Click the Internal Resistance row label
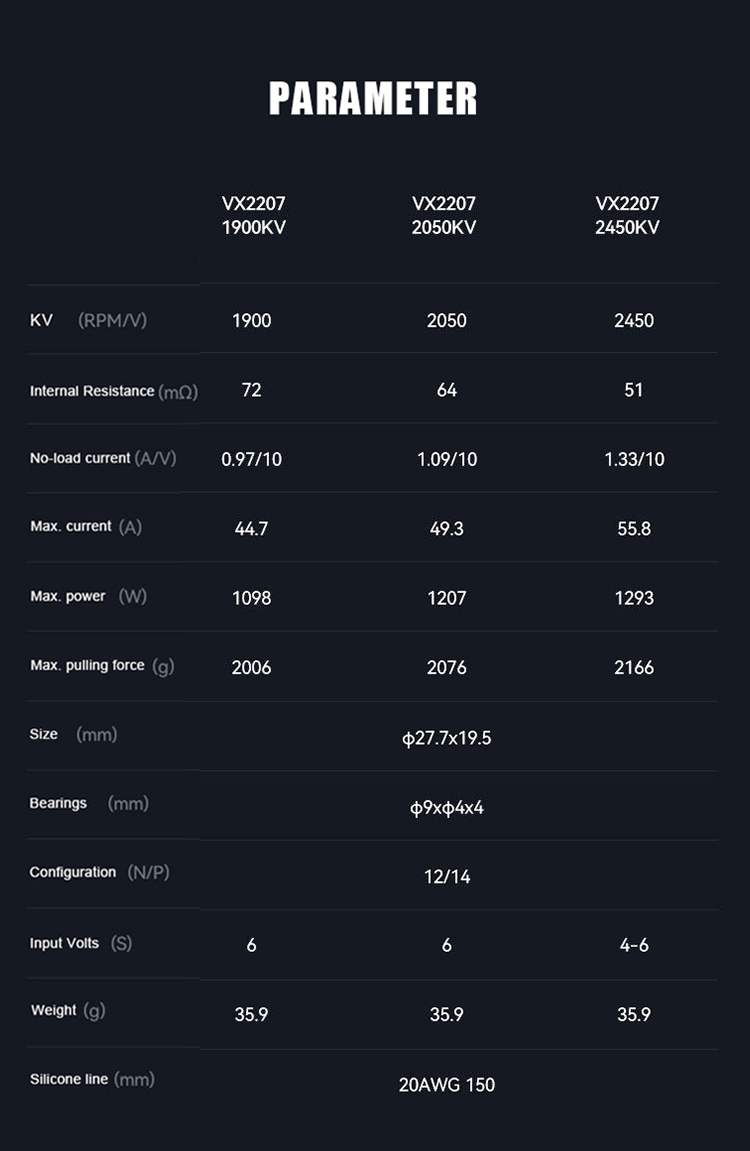750x1151 pixels. (x=113, y=391)
